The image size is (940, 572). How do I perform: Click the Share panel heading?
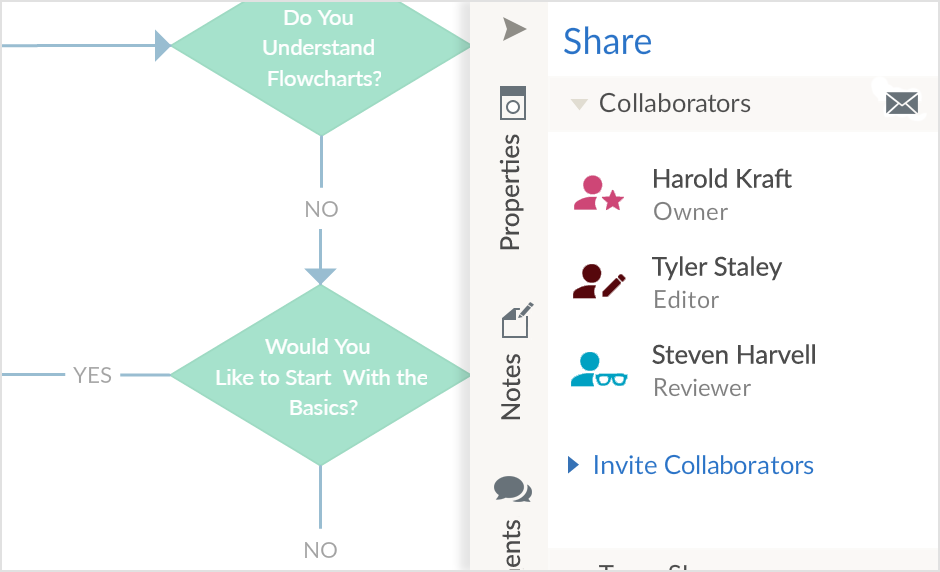(607, 41)
